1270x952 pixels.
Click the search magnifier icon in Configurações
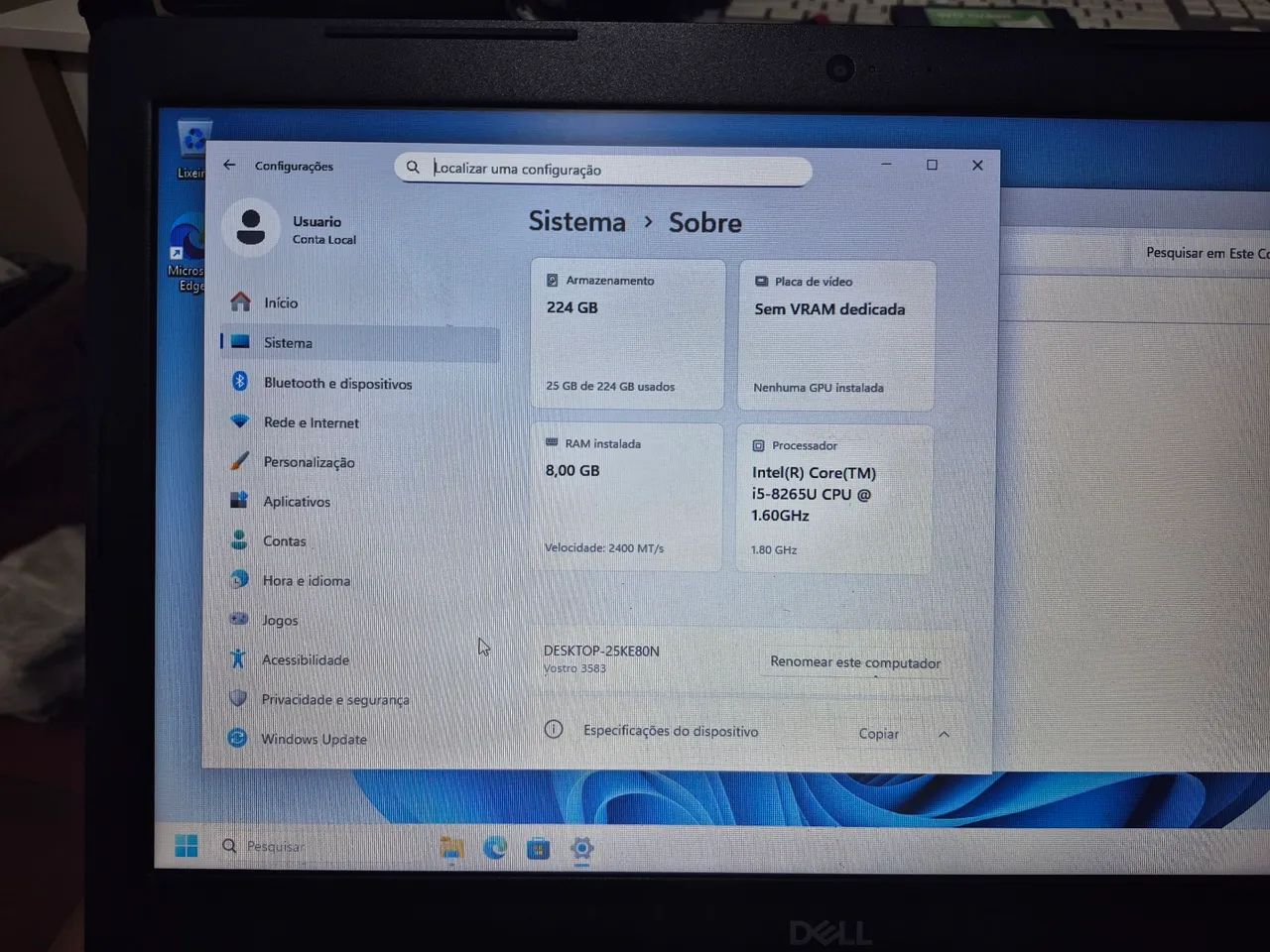coord(413,168)
